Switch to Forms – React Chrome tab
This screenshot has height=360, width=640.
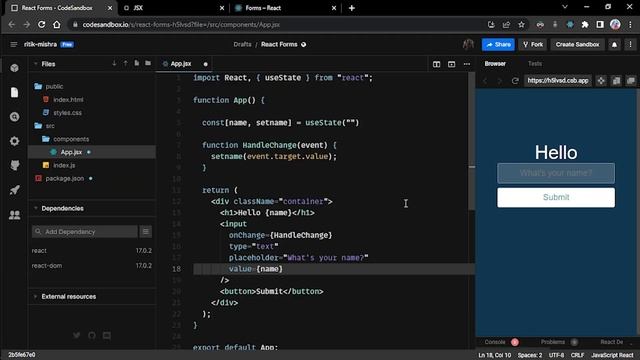285,8
